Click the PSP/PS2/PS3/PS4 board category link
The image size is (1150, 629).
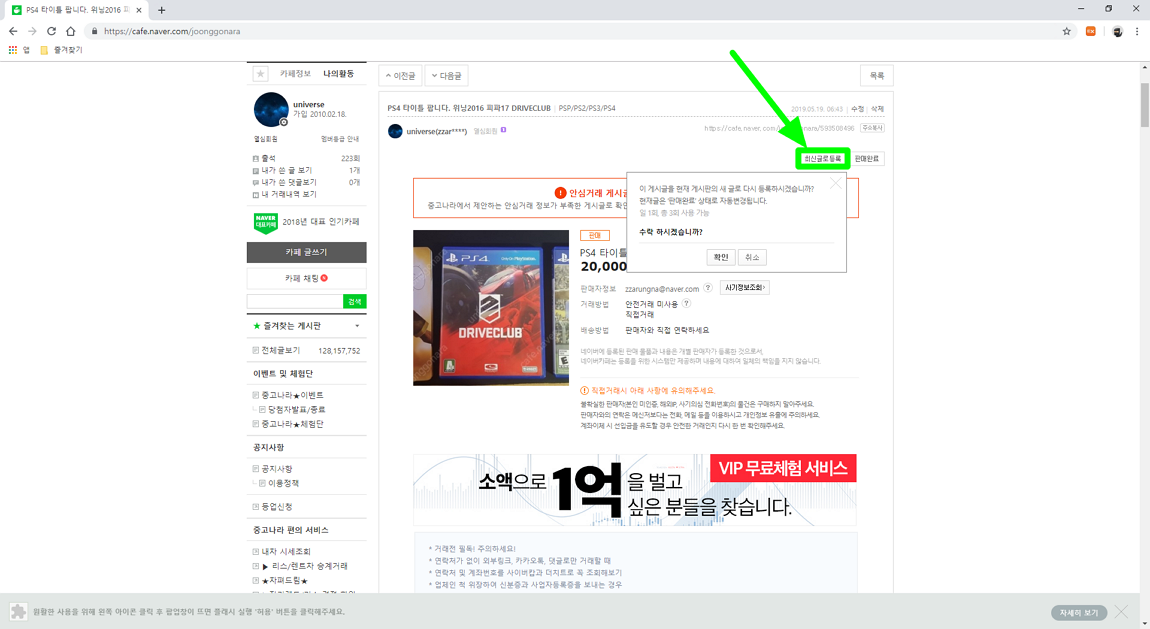pos(587,108)
